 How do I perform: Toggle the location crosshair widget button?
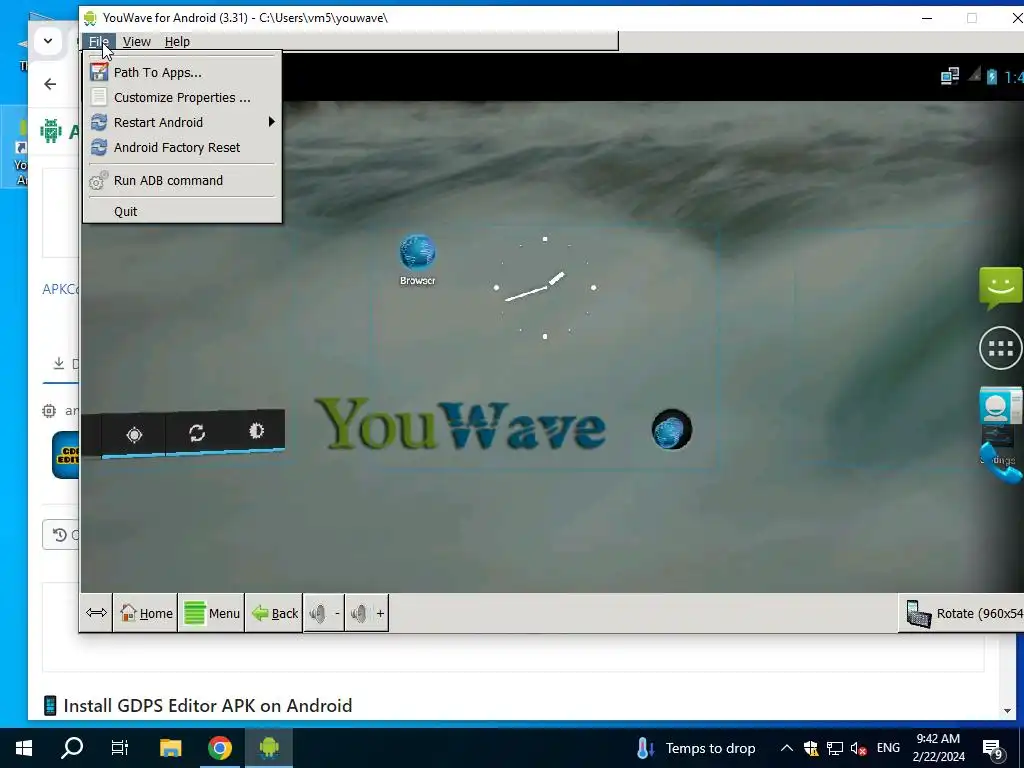[134, 434]
